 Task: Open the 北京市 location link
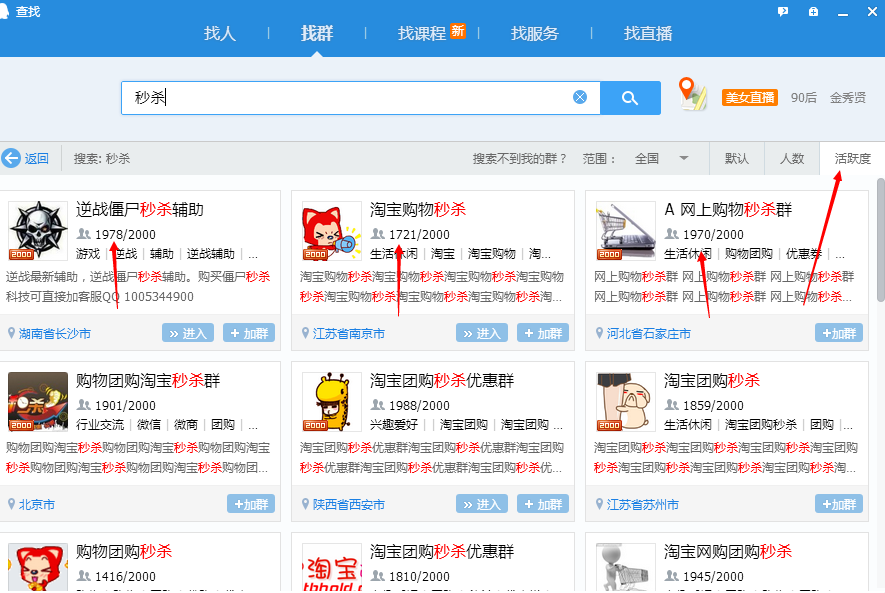click(37, 504)
